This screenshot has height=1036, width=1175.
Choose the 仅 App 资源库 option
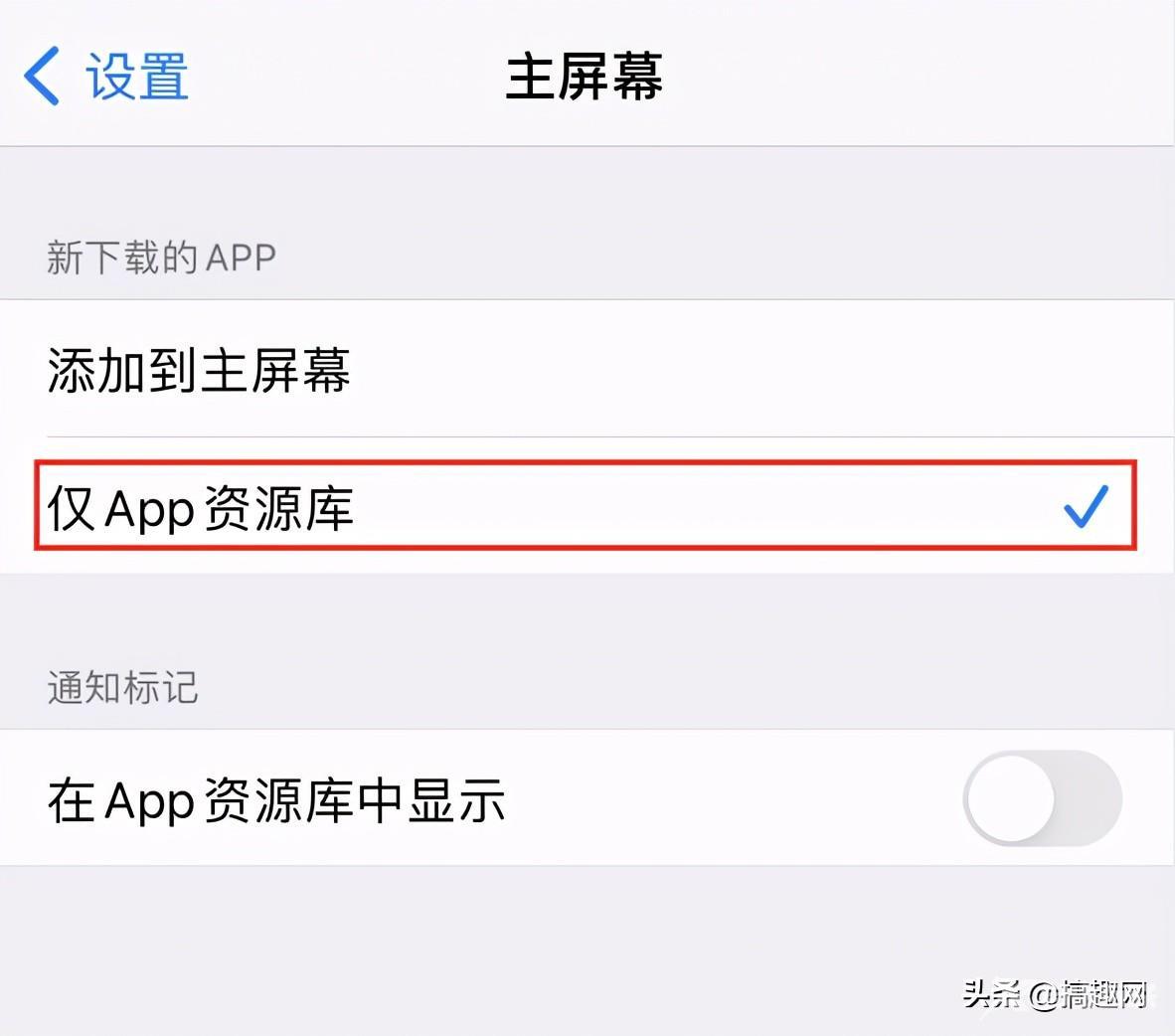pyautogui.click(x=586, y=506)
